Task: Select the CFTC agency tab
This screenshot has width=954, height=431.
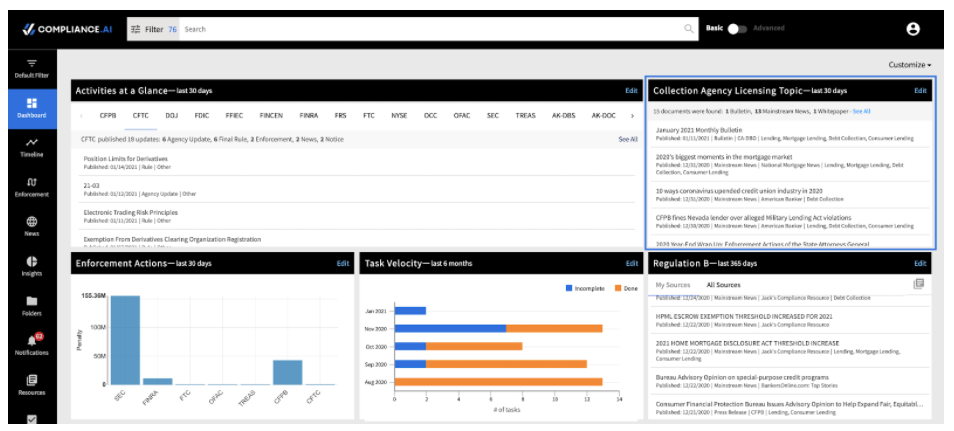Action: coord(141,115)
